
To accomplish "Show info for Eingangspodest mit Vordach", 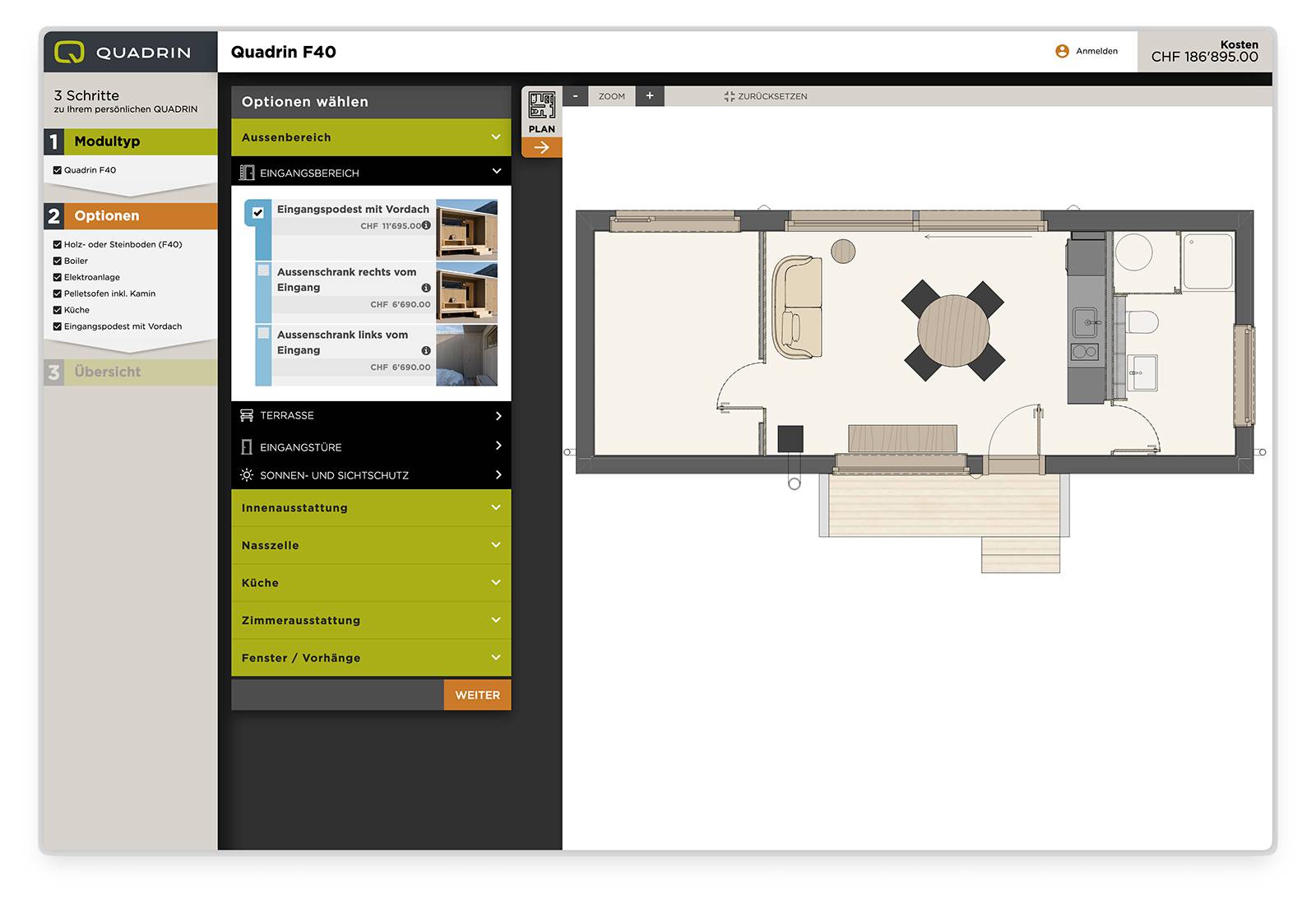I will 426,225.
